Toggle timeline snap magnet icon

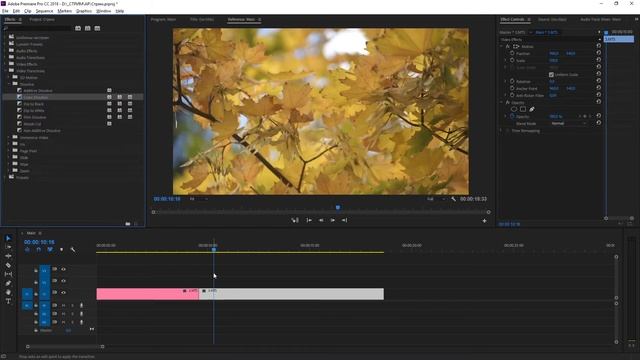pyautogui.click(x=39, y=249)
